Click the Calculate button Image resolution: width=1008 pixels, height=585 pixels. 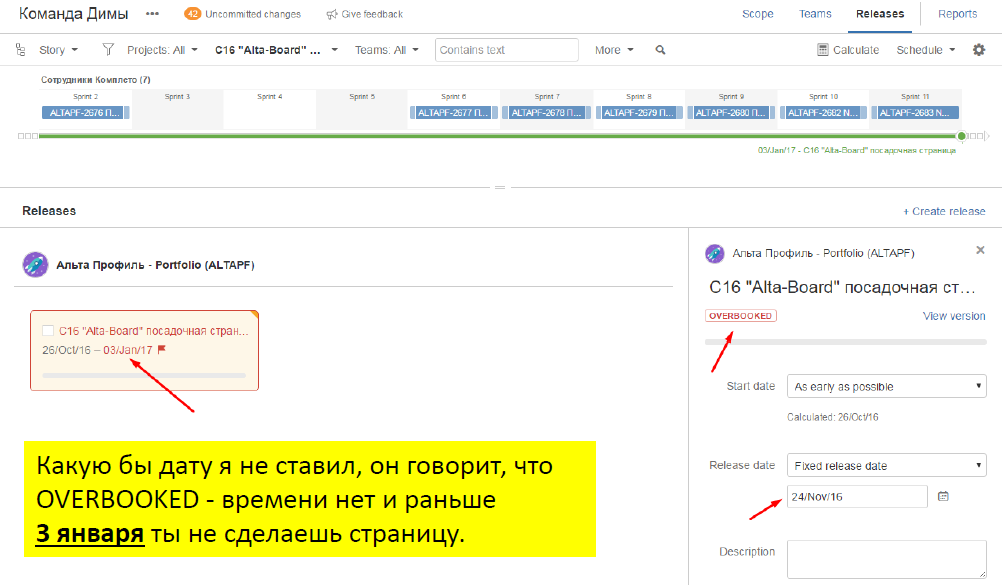[848, 50]
